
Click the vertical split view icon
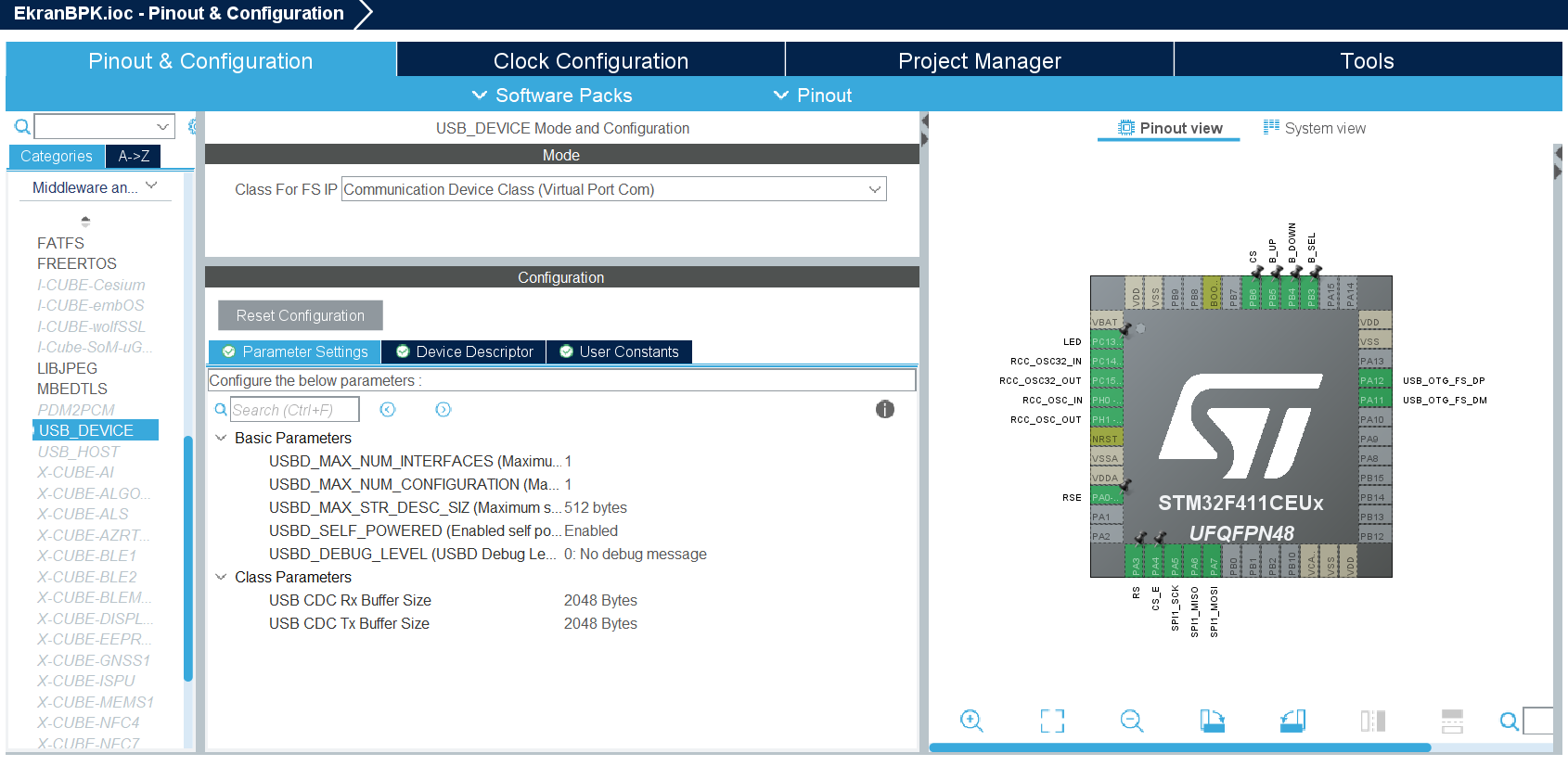click(1373, 721)
